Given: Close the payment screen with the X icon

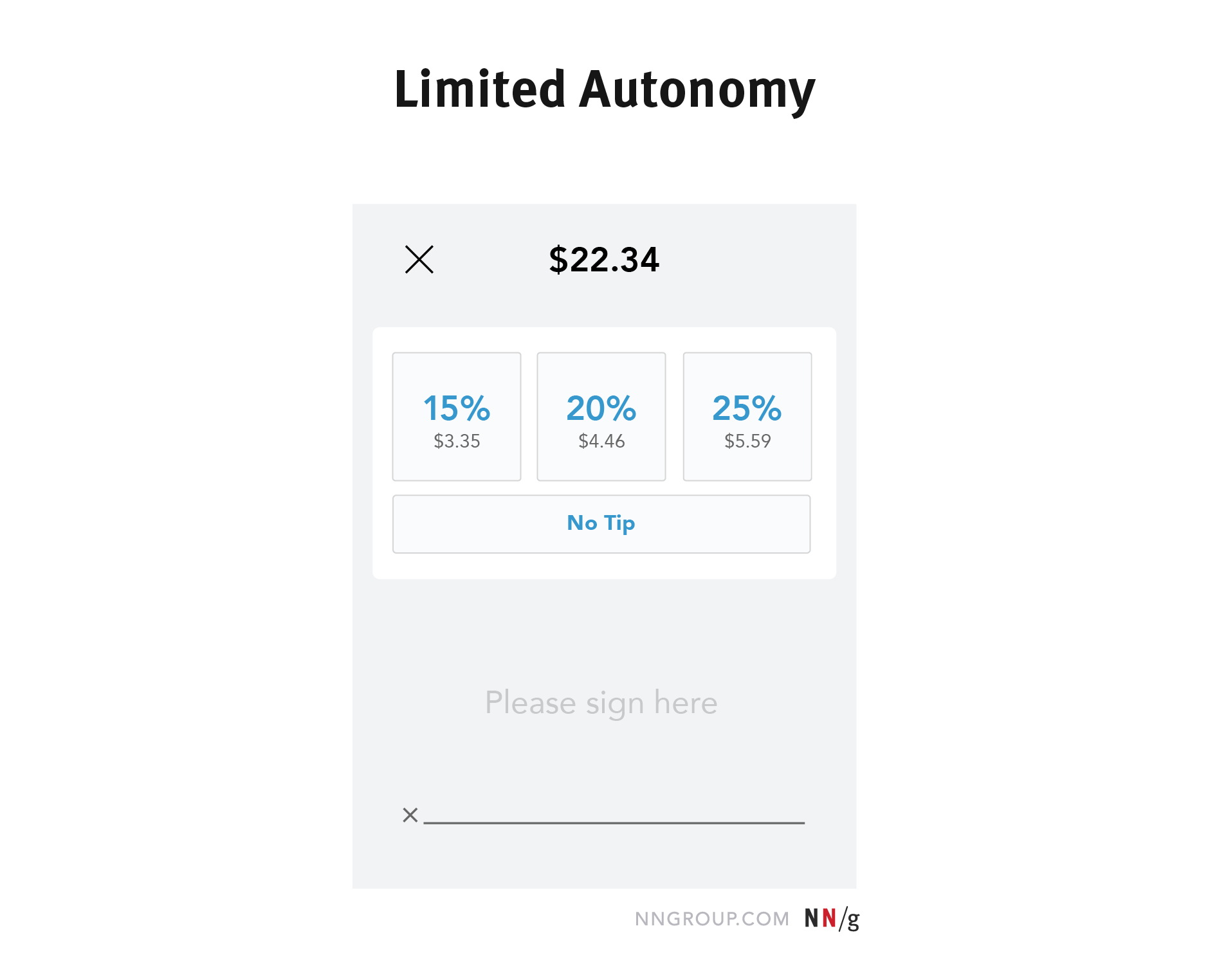Looking at the screenshot, I should (x=419, y=260).
